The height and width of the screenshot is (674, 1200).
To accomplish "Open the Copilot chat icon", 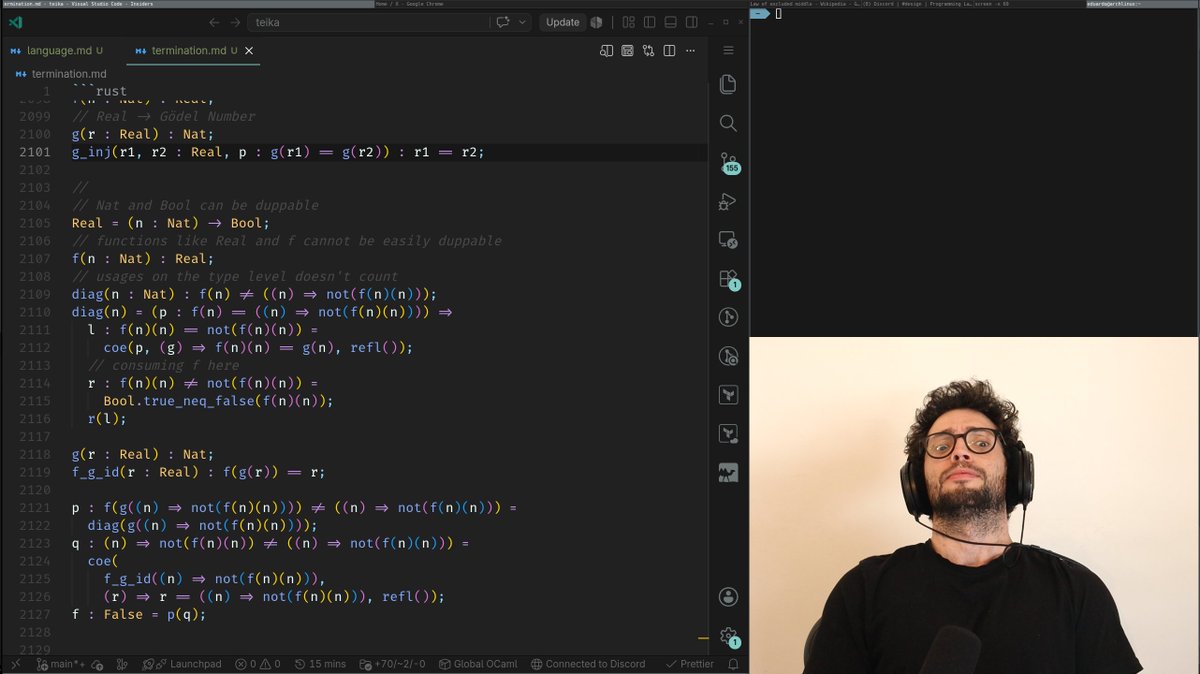I will point(503,22).
